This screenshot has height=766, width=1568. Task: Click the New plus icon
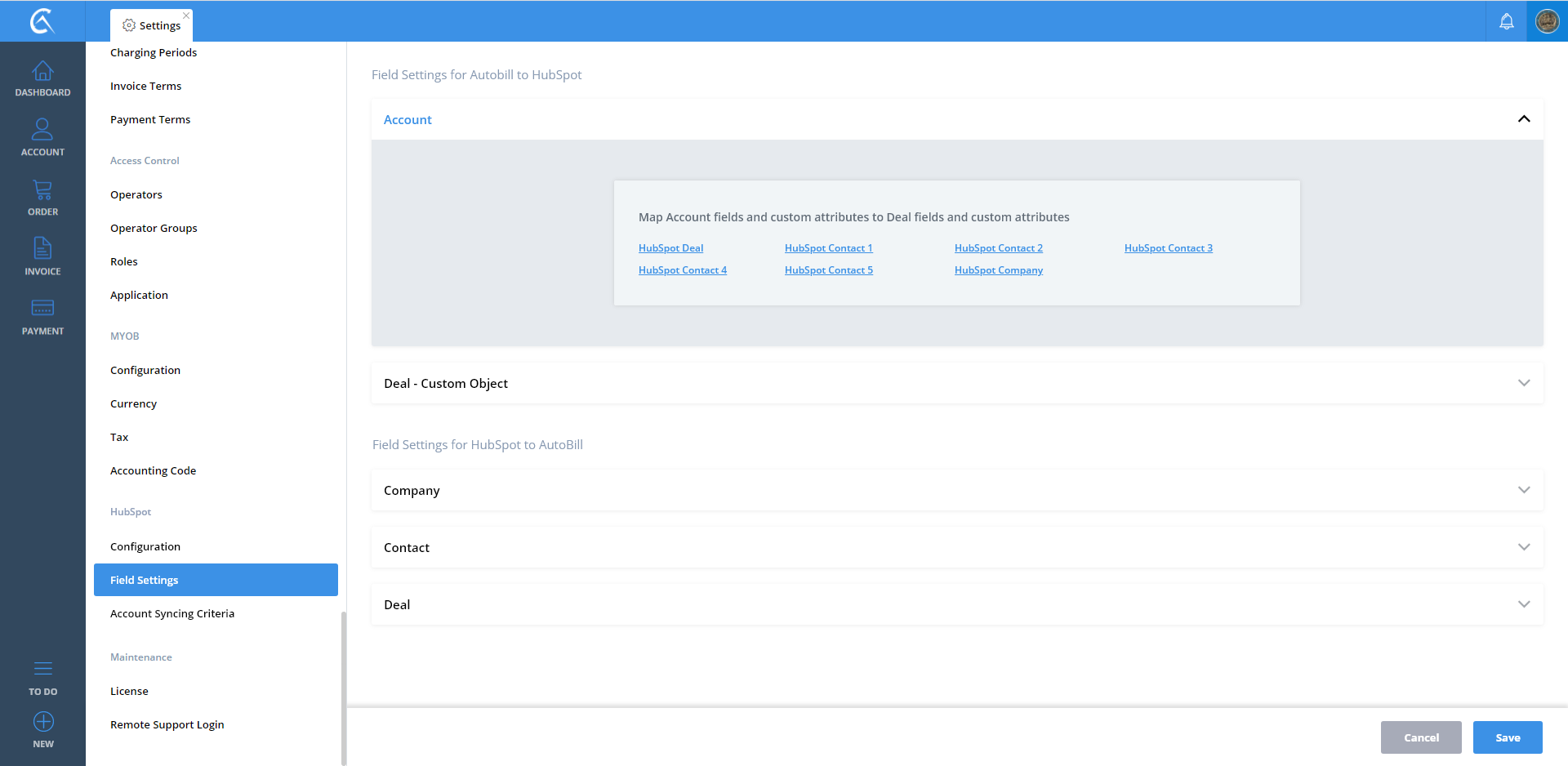click(x=43, y=722)
